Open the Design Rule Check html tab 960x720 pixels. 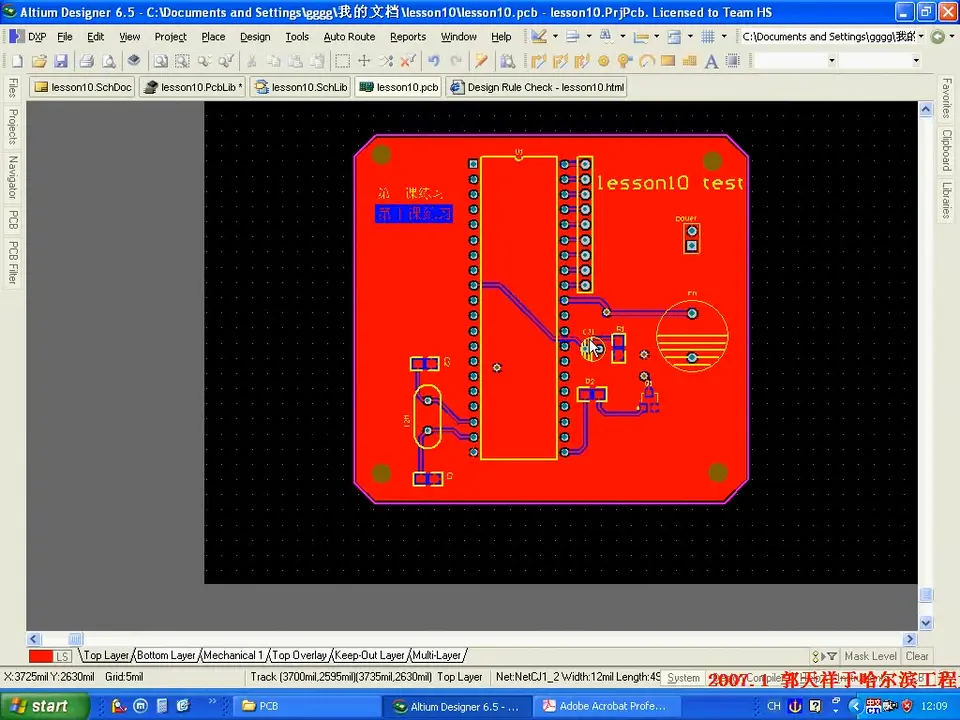[537, 87]
